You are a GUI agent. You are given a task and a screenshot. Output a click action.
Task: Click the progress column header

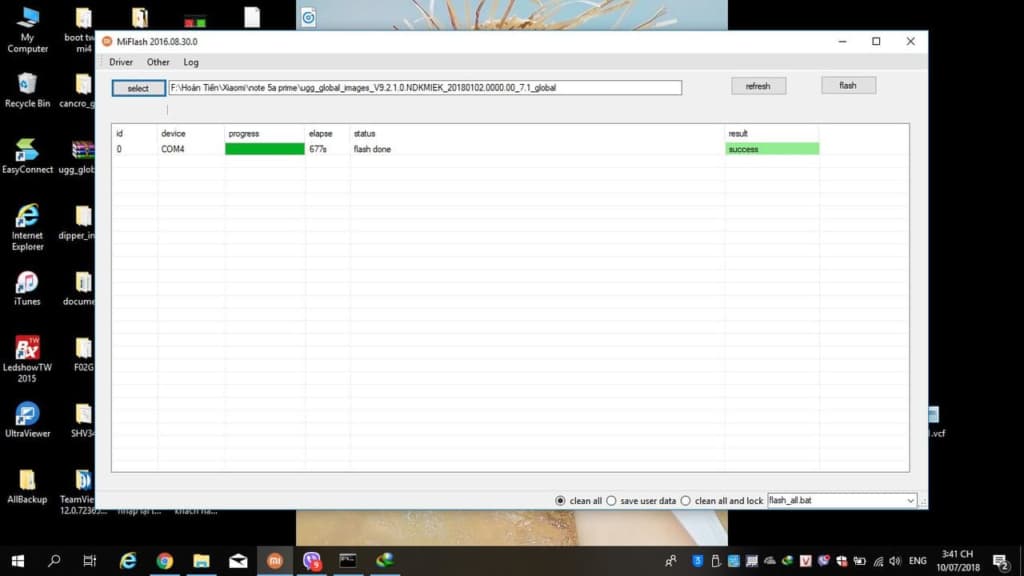[244, 133]
